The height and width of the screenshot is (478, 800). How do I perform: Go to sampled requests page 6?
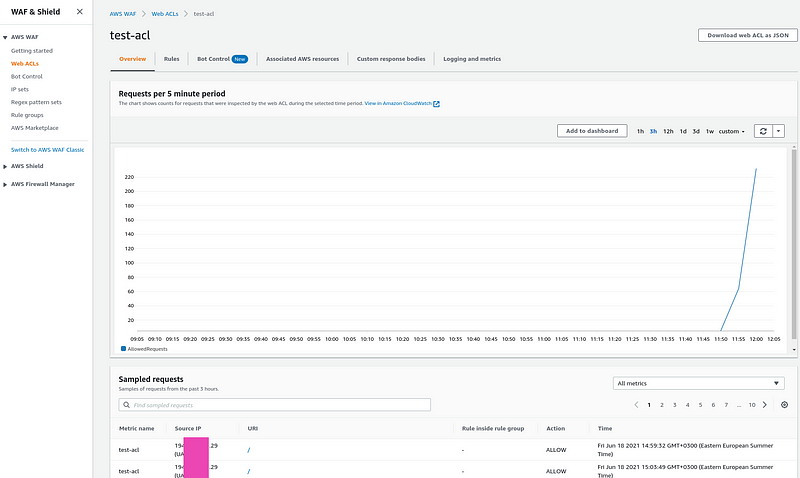pos(713,405)
